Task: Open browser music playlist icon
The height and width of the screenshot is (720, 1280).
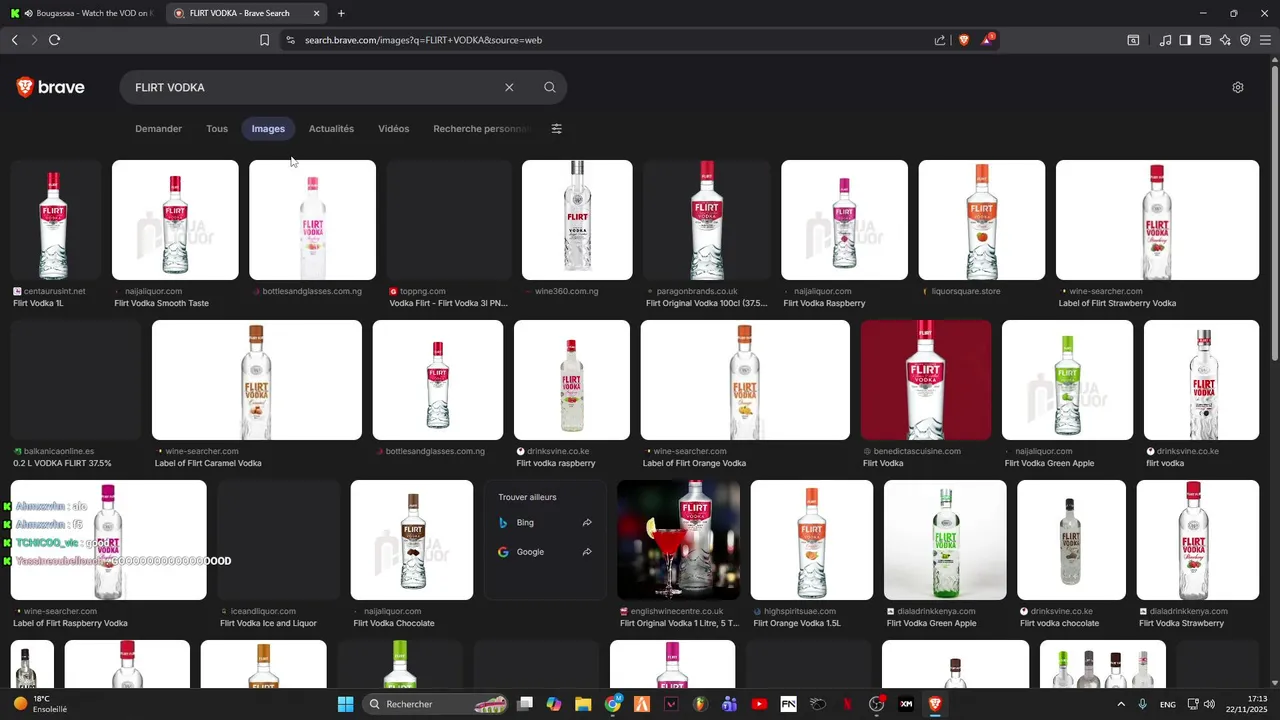Action: pyautogui.click(x=1165, y=40)
